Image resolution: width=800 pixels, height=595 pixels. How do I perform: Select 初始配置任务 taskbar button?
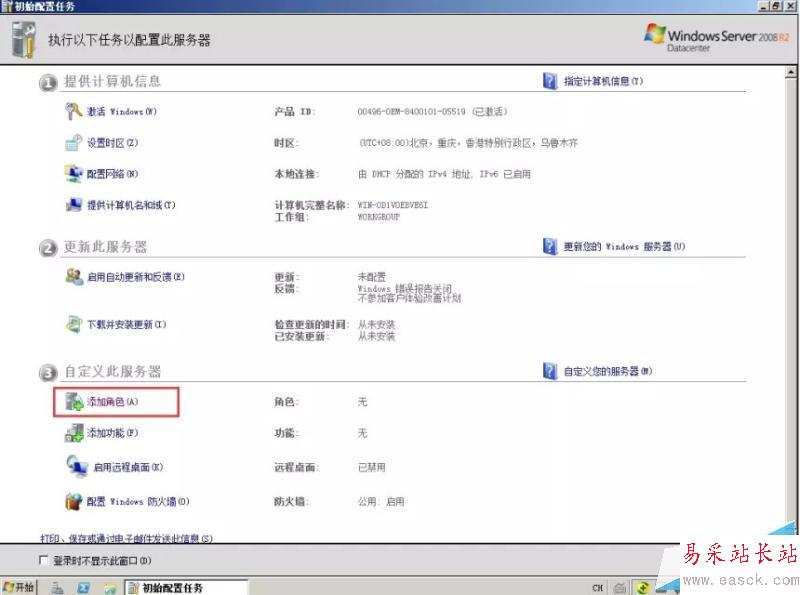tap(186, 588)
